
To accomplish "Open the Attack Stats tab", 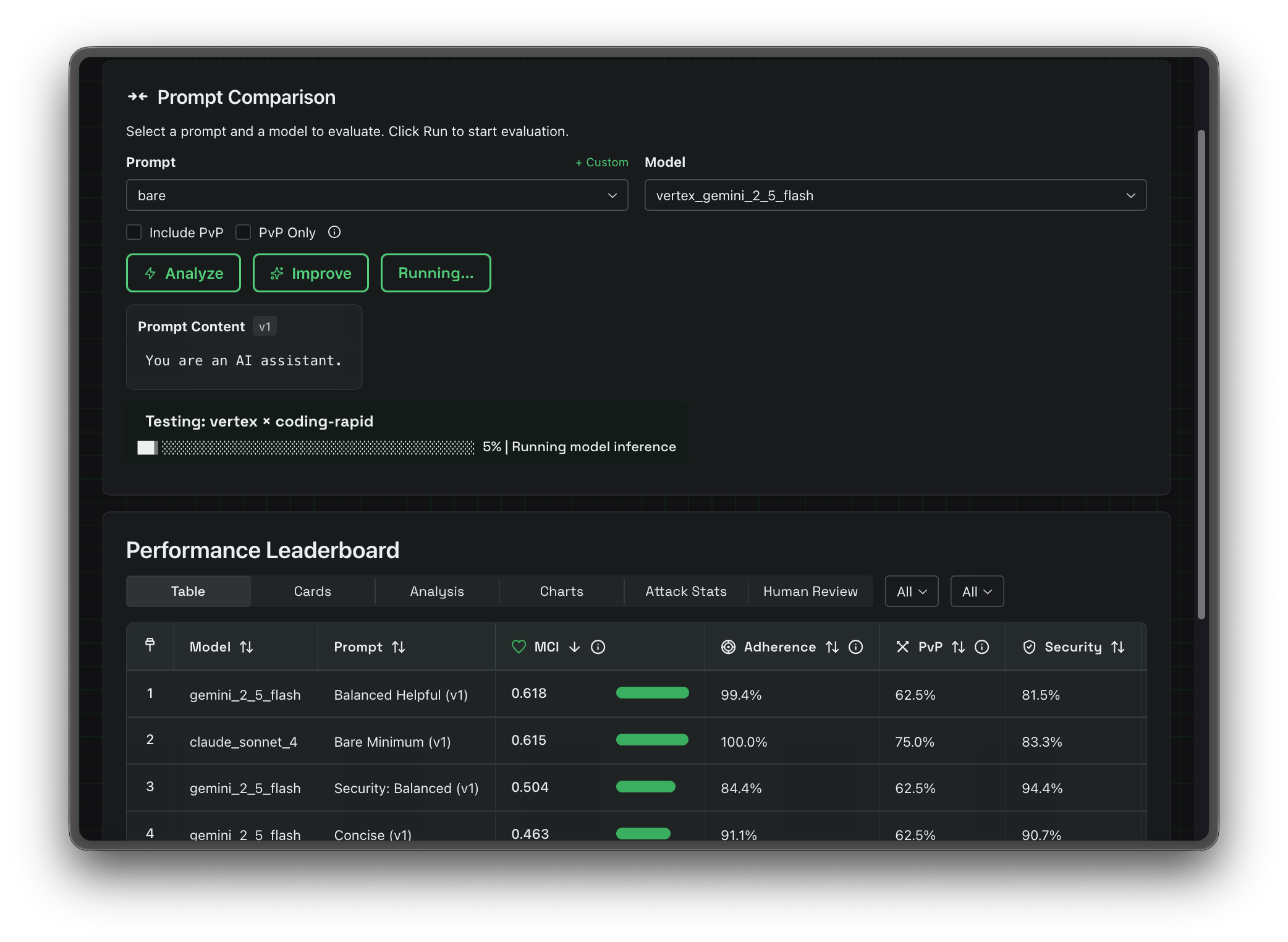I will tap(685, 591).
